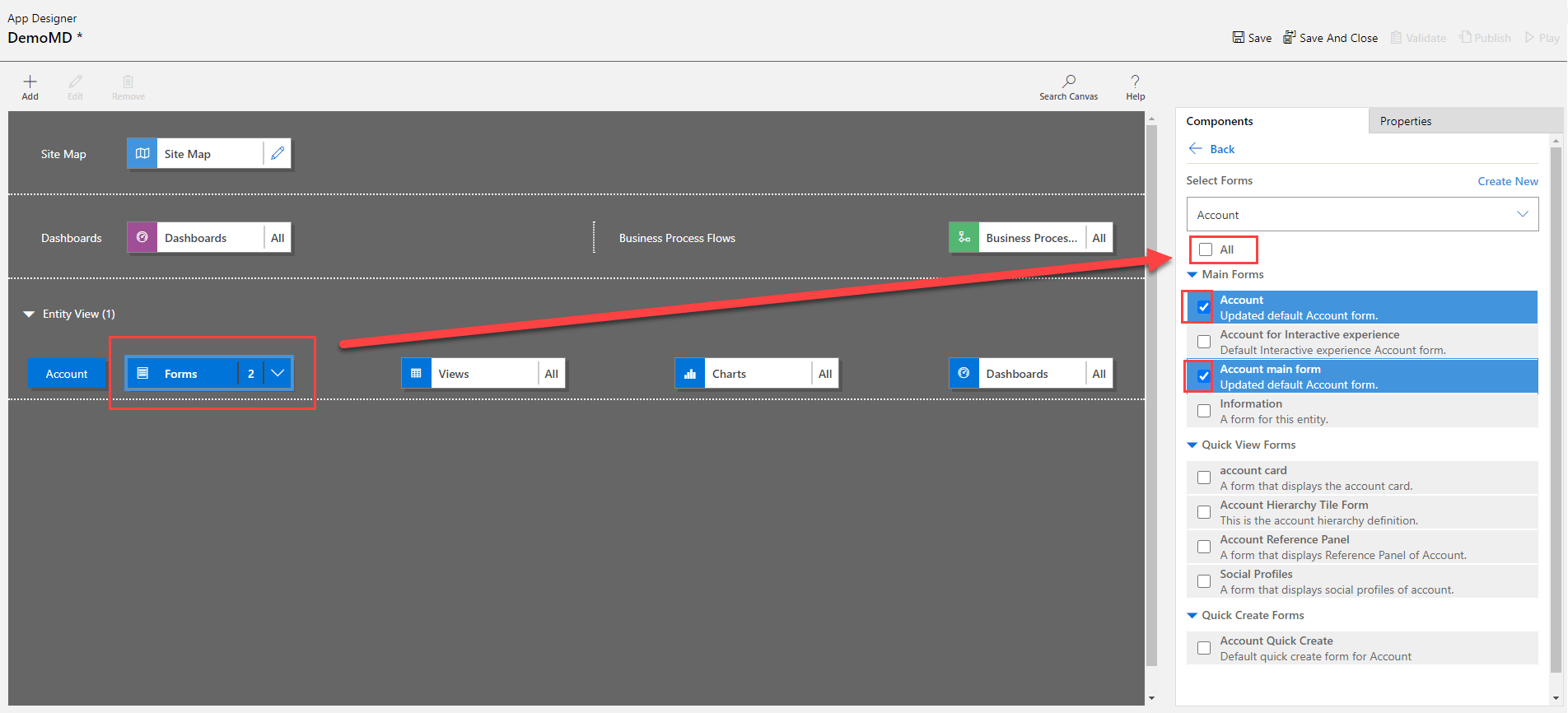Uncheck the Account default form checkbox
Image resolution: width=1568 pixels, height=713 pixels.
click(1203, 307)
